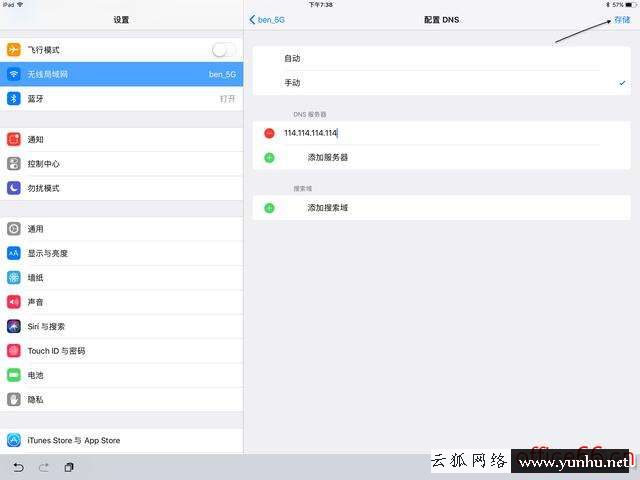Tap the Siri 与搜索 label
The width and height of the screenshot is (640, 480).
tap(46, 327)
